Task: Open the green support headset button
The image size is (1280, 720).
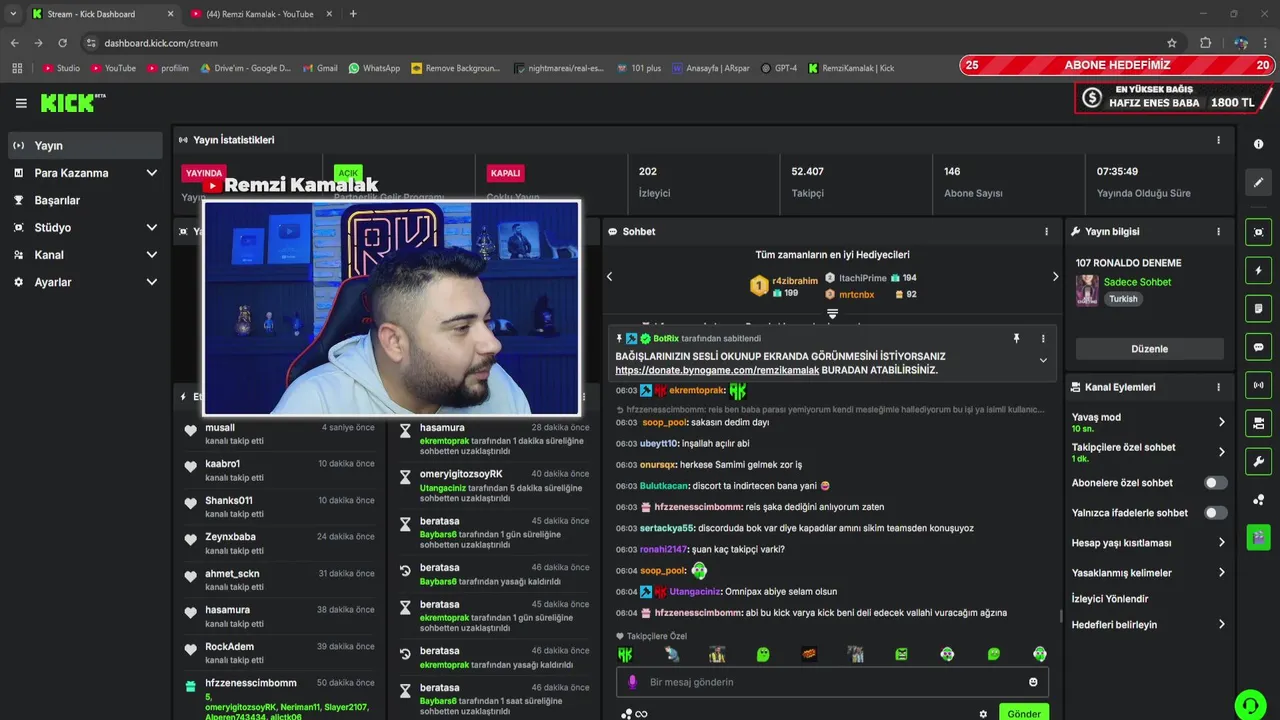Action: (x=1250, y=704)
